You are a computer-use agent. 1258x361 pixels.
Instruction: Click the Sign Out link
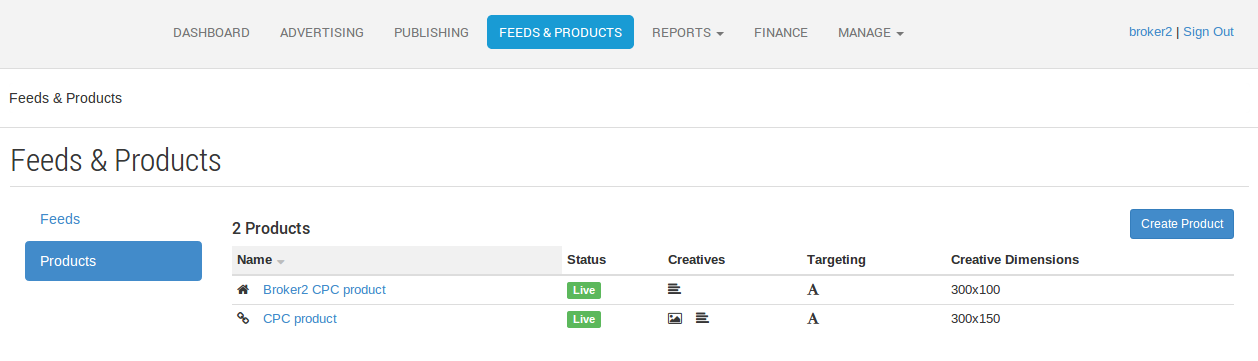click(1208, 32)
